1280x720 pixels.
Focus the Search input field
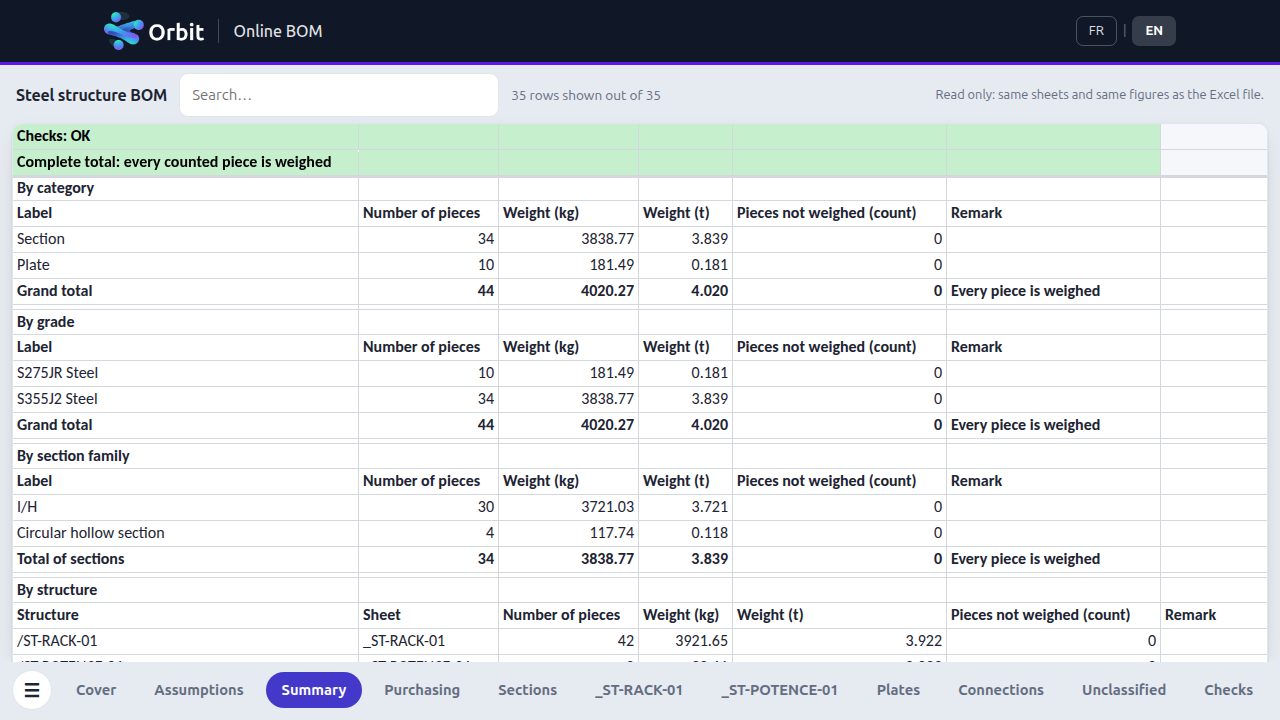tap(339, 95)
